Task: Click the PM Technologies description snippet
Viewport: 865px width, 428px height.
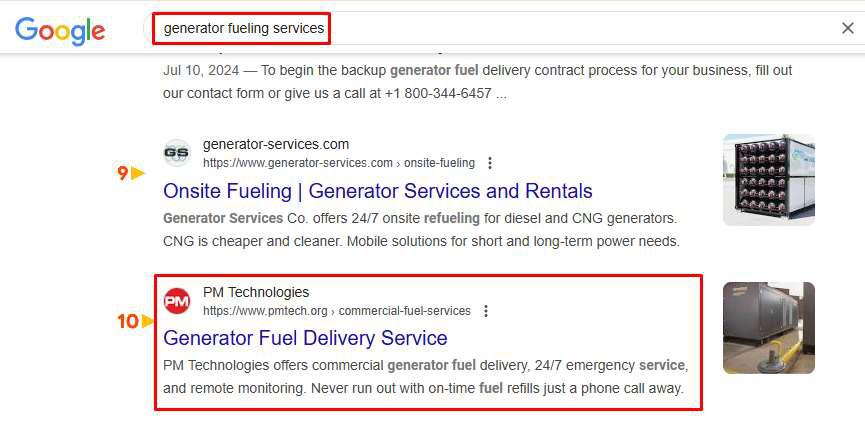Action: [x=425, y=376]
